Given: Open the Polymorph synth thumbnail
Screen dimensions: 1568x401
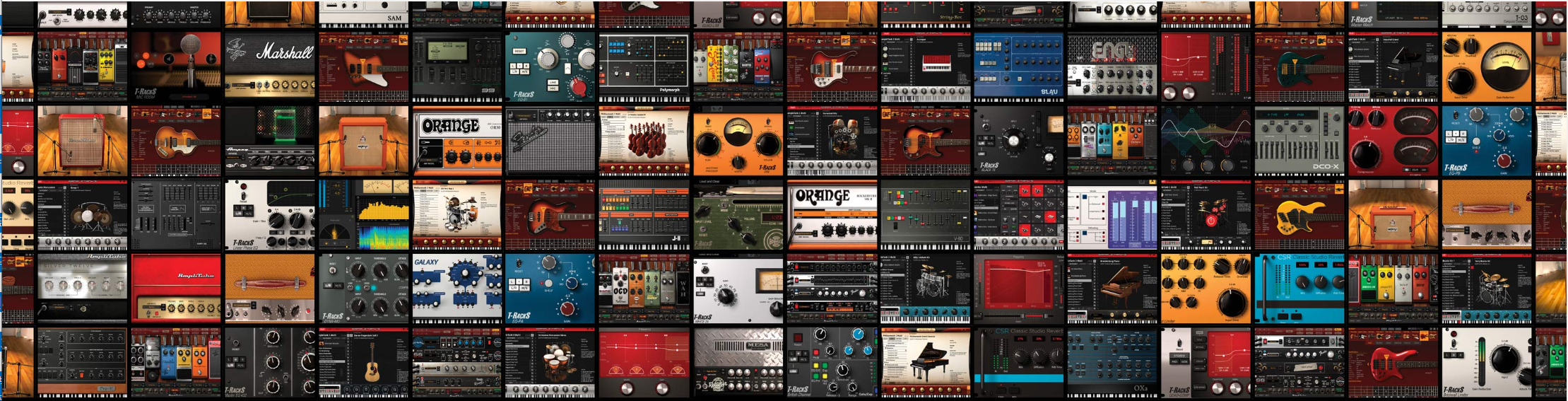Looking at the screenshot, I should click(x=644, y=66).
